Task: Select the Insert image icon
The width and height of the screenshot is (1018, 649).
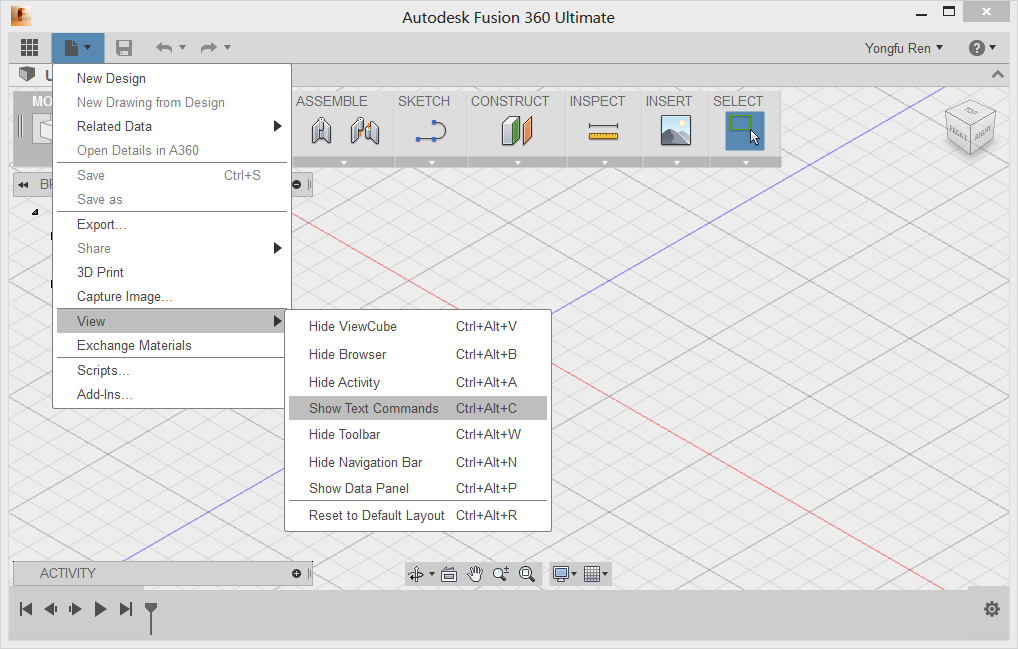Action: point(676,130)
